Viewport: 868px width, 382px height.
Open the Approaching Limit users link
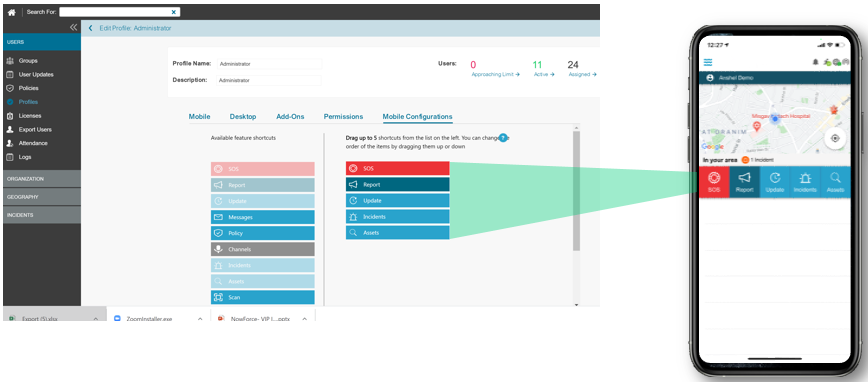tap(495, 74)
